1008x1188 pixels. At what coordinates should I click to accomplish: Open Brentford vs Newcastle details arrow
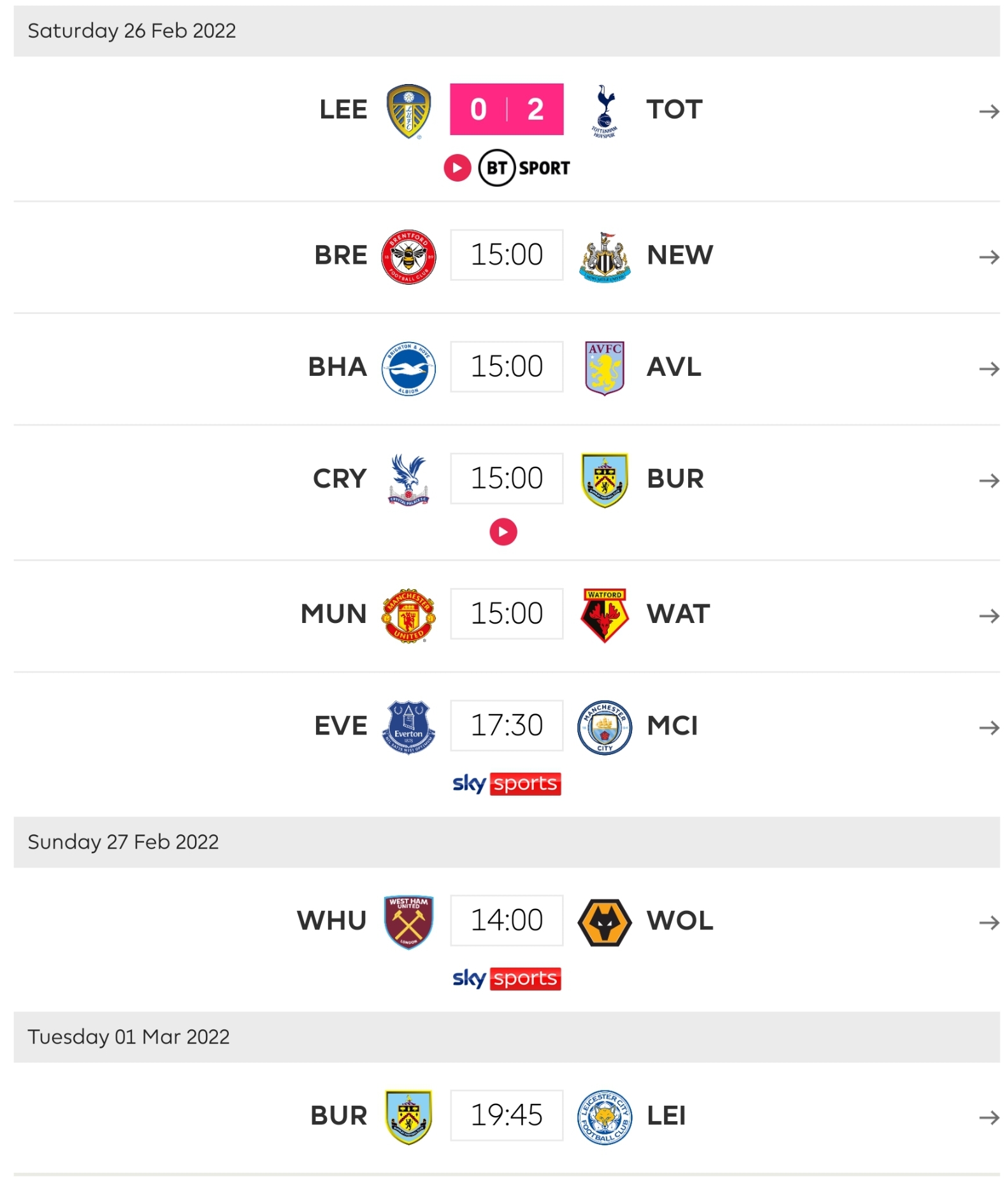988,257
